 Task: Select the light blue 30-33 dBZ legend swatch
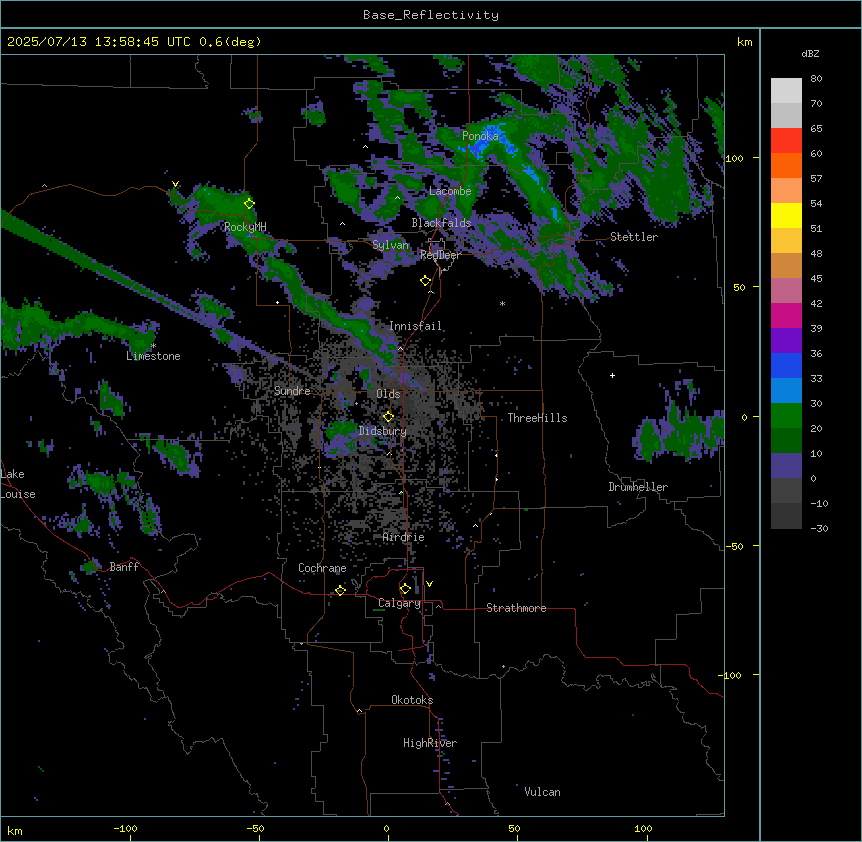click(x=786, y=391)
